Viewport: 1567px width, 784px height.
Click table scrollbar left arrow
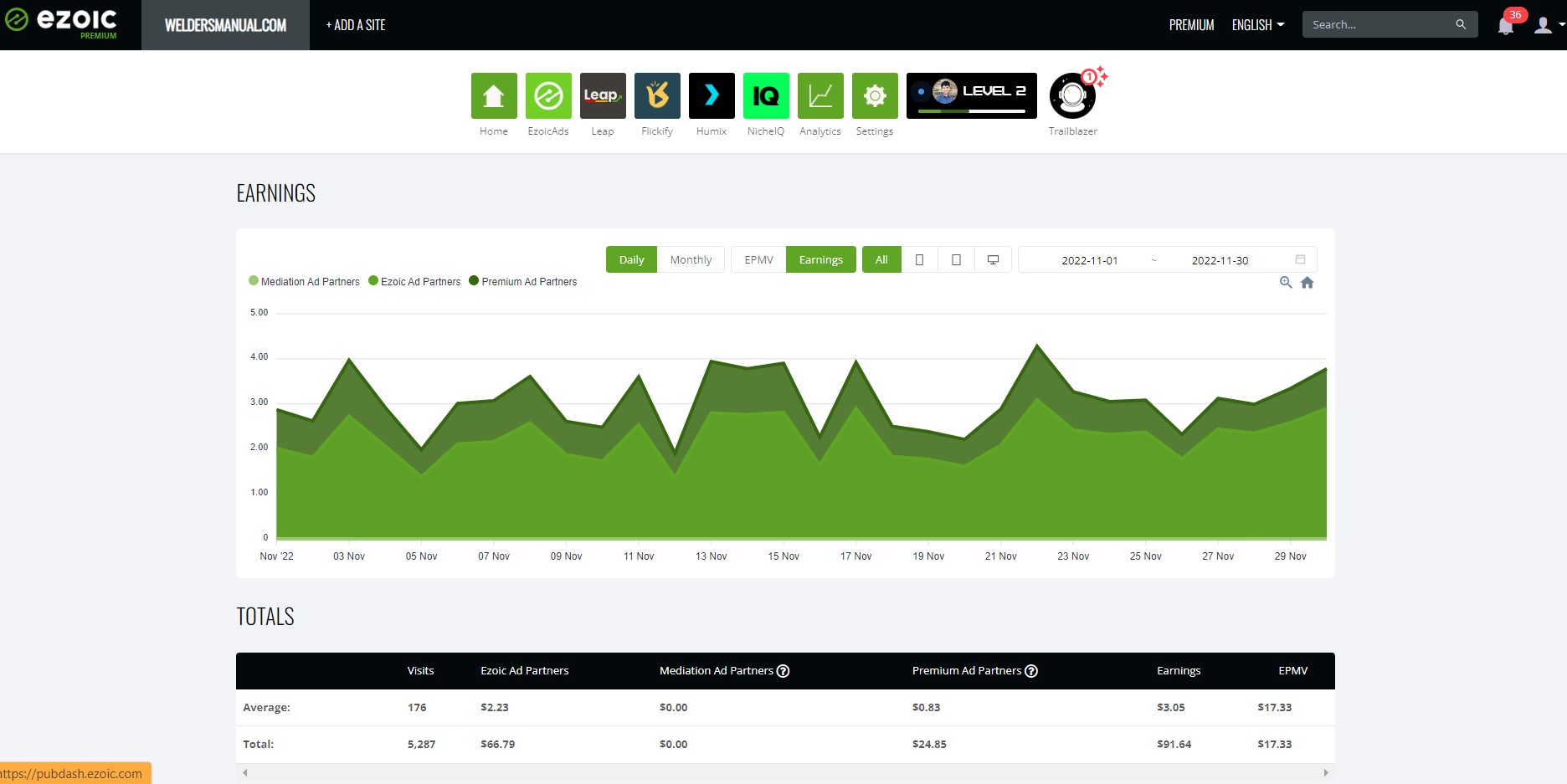[245, 772]
